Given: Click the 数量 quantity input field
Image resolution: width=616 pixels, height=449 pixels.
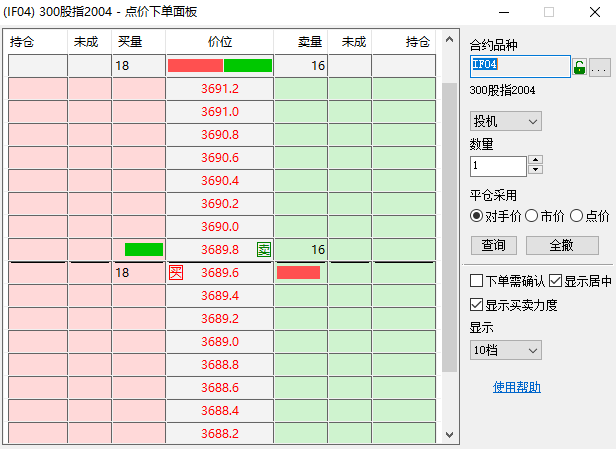Looking at the screenshot, I should point(498,166).
